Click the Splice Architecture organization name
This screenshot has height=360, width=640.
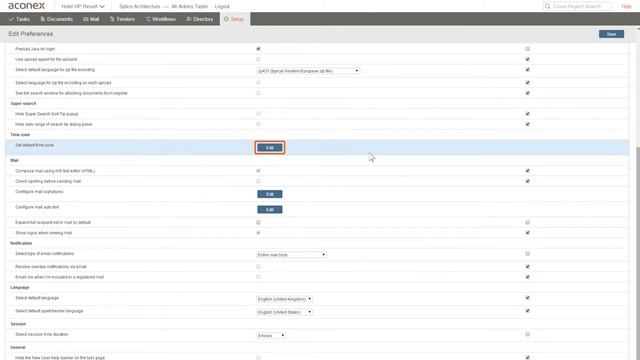tap(140, 6)
